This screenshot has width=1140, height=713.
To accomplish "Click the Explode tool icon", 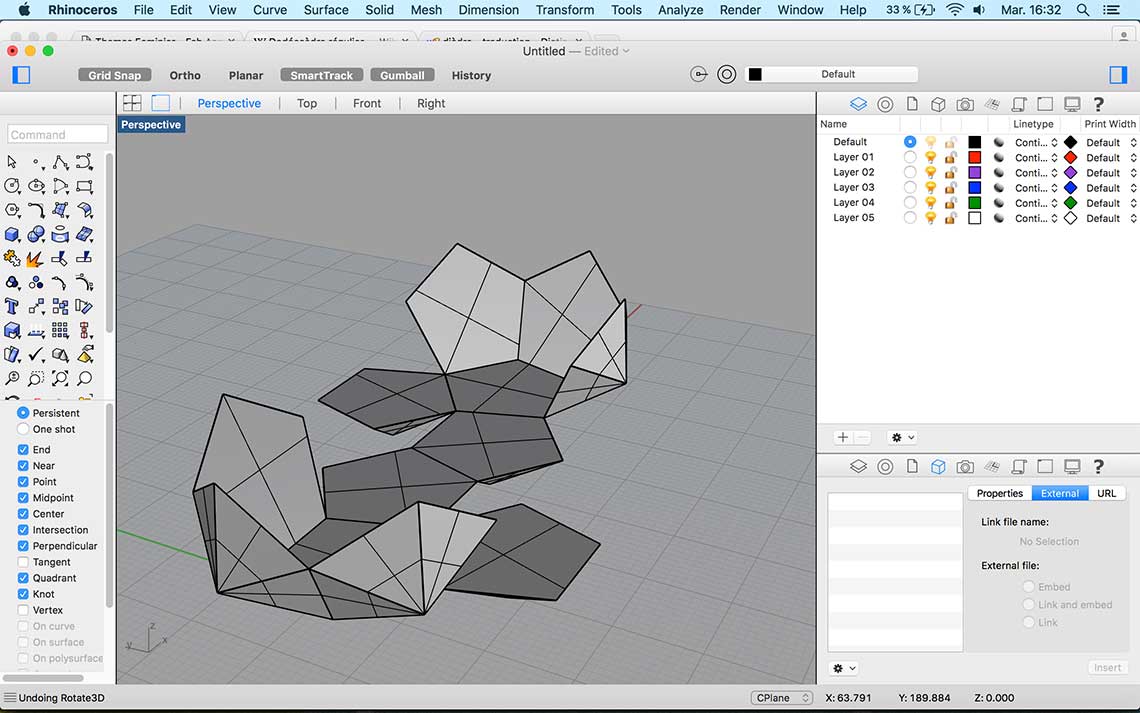I will pyautogui.click(x=34, y=258).
